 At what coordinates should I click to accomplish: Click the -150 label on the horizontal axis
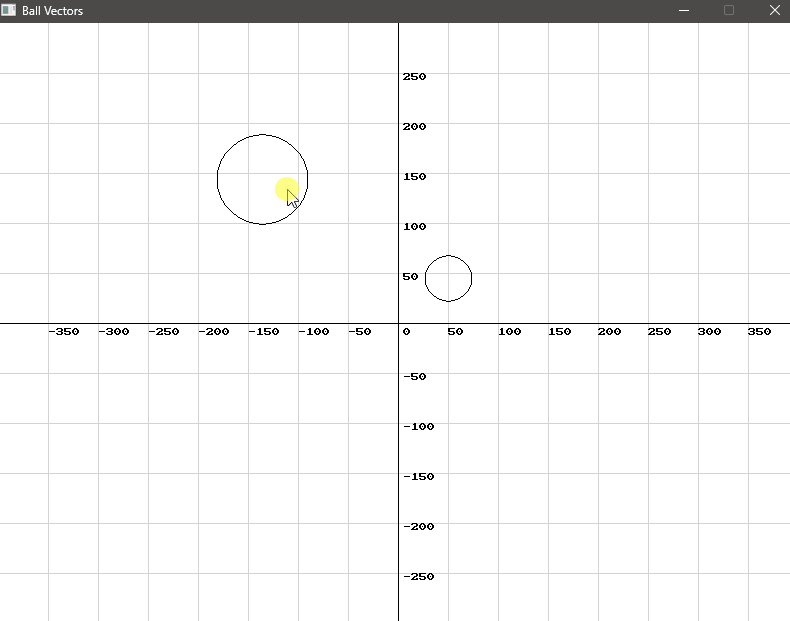263,332
